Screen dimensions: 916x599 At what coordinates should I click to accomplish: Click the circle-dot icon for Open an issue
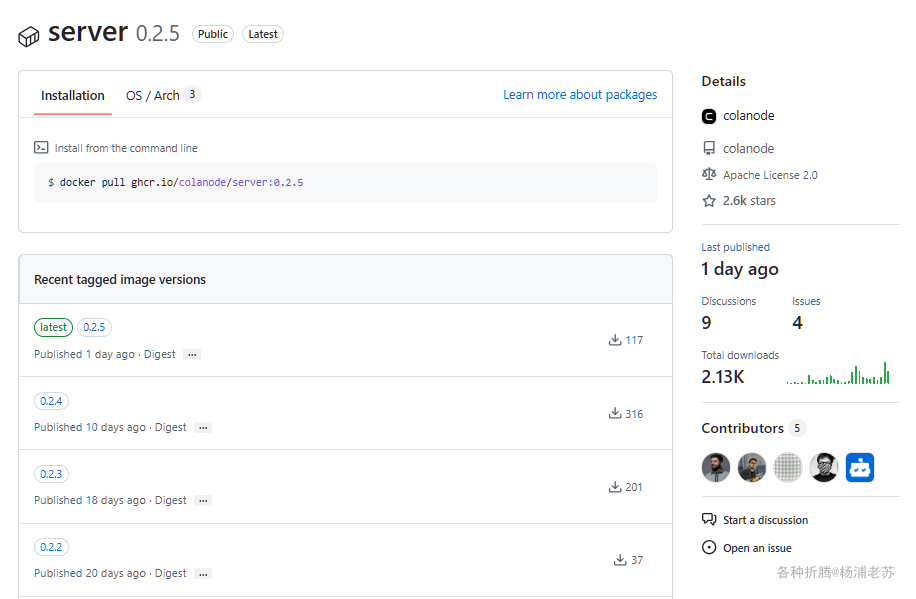(x=709, y=548)
